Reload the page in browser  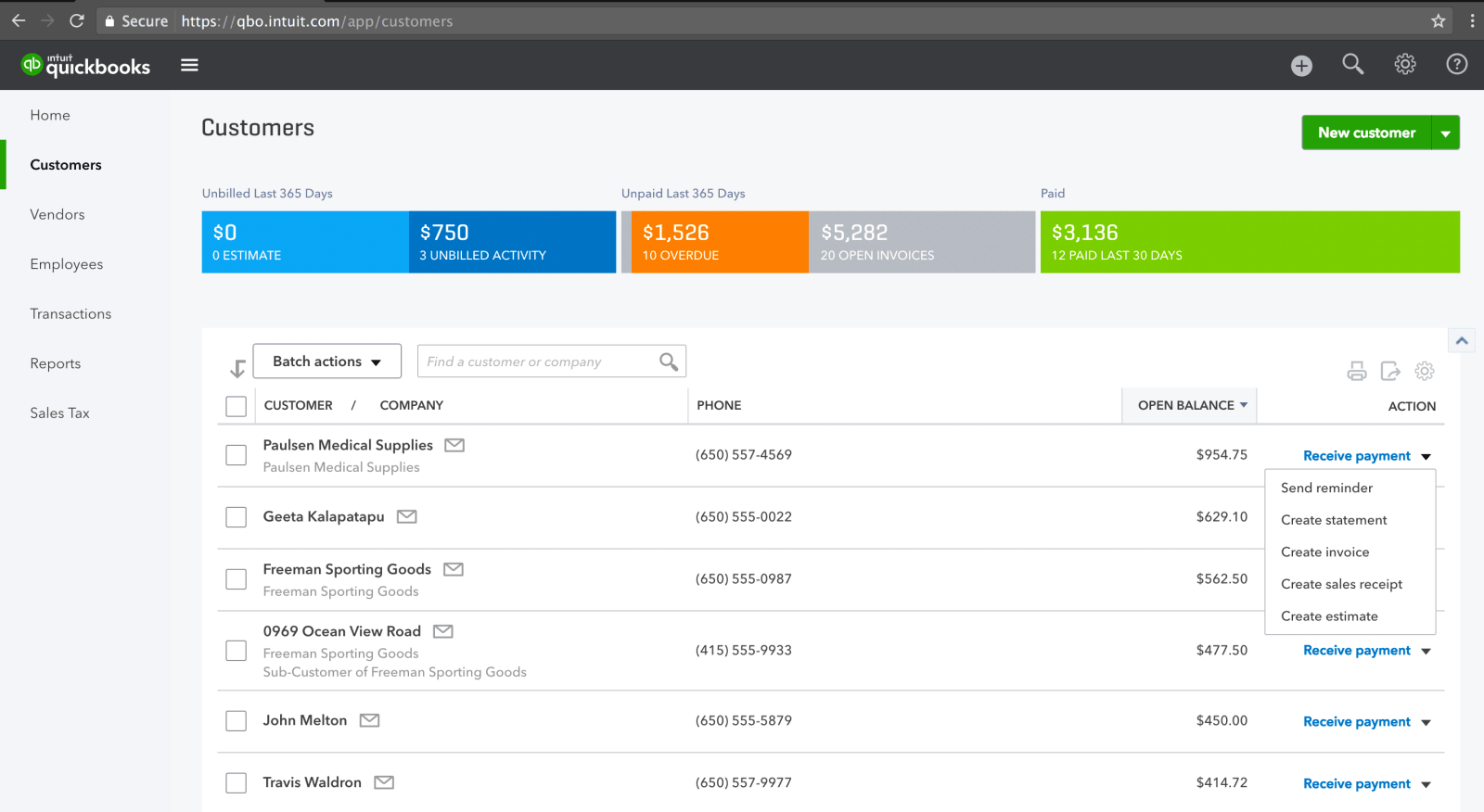[x=77, y=20]
